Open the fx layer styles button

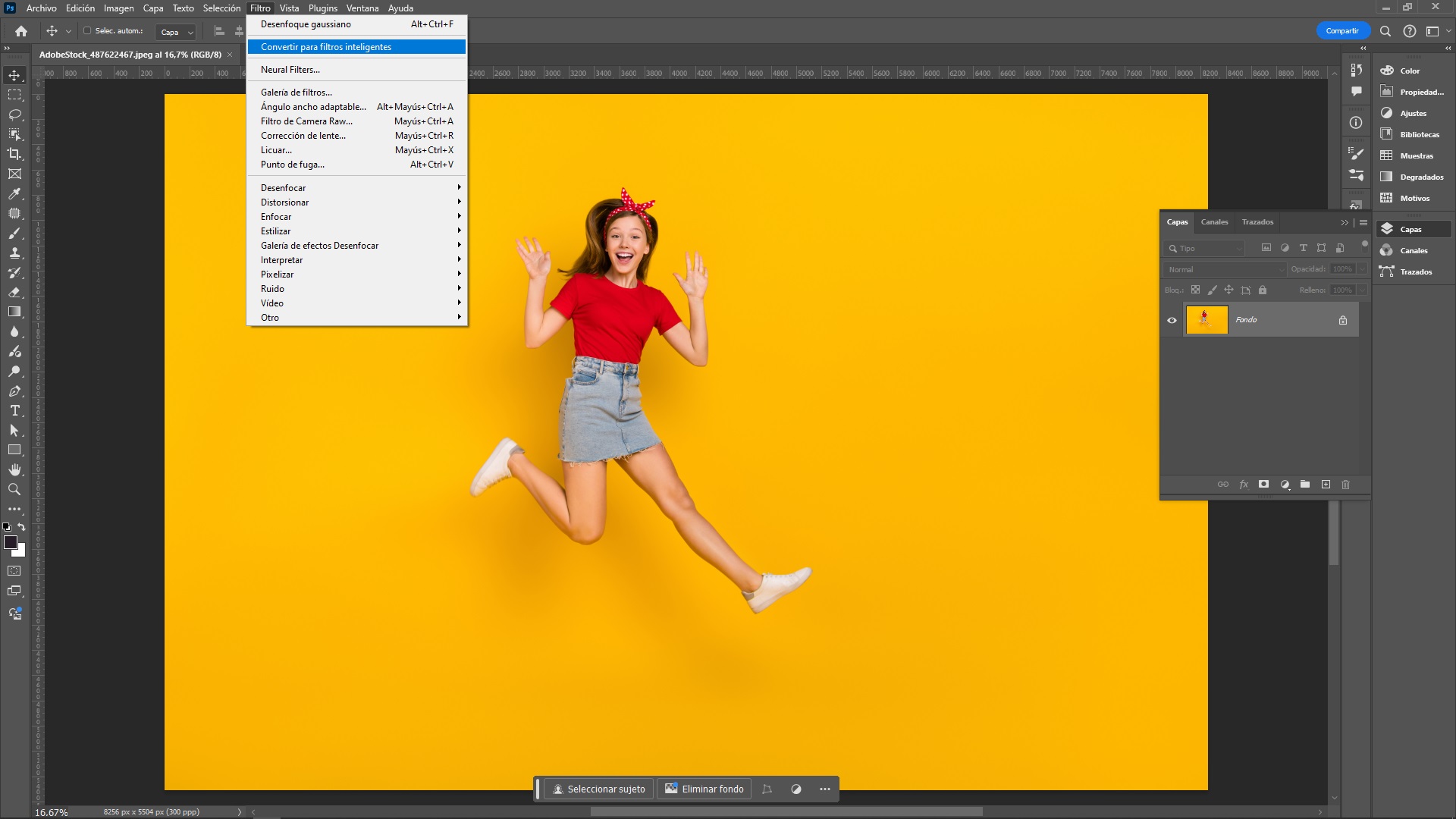point(1244,484)
